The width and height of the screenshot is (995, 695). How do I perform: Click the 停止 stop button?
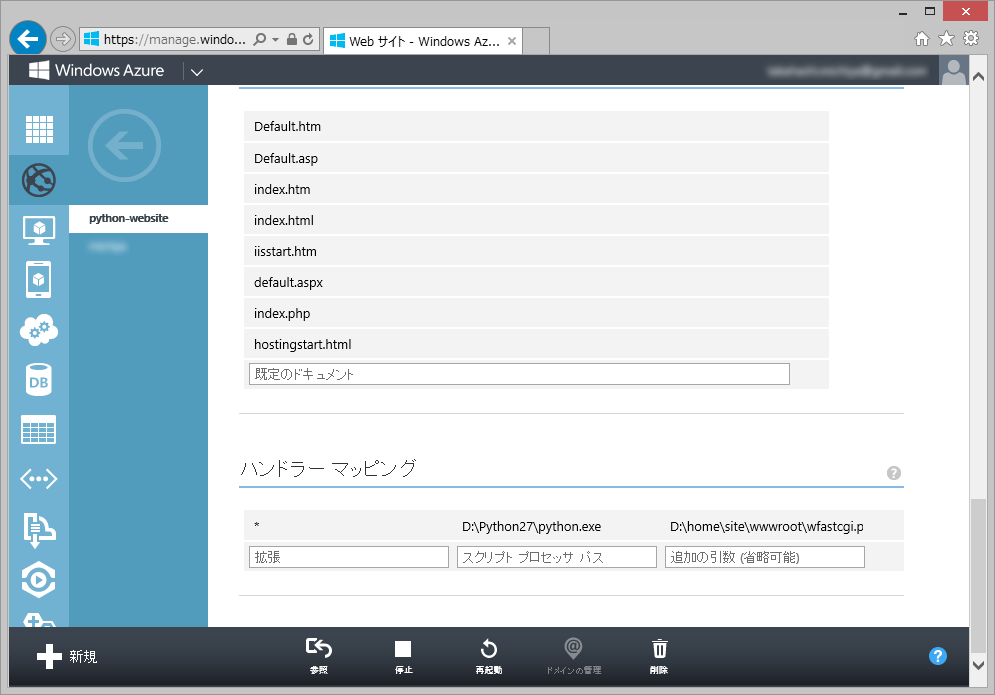[403, 655]
